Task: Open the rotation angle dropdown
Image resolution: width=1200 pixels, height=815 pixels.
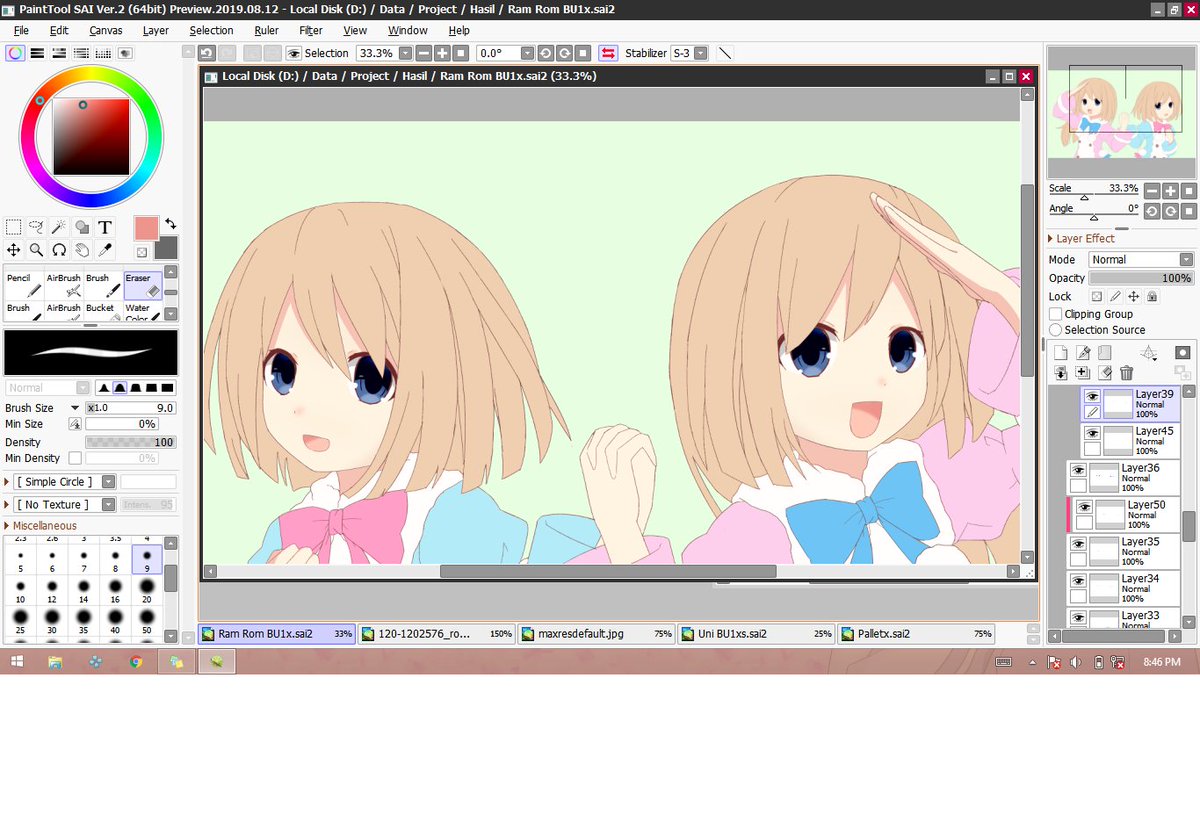Action: point(528,53)
